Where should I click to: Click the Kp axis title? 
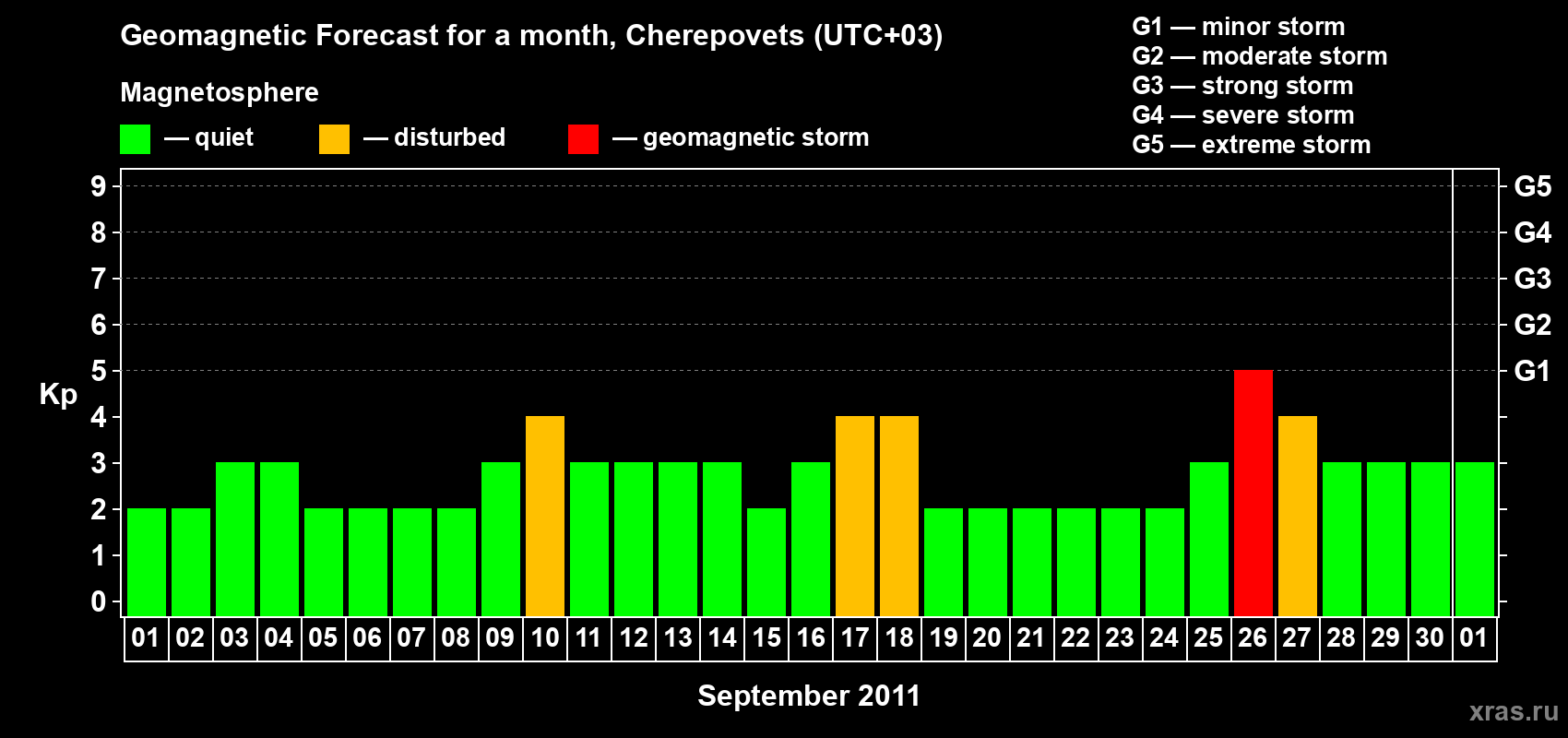click(58, 395)
